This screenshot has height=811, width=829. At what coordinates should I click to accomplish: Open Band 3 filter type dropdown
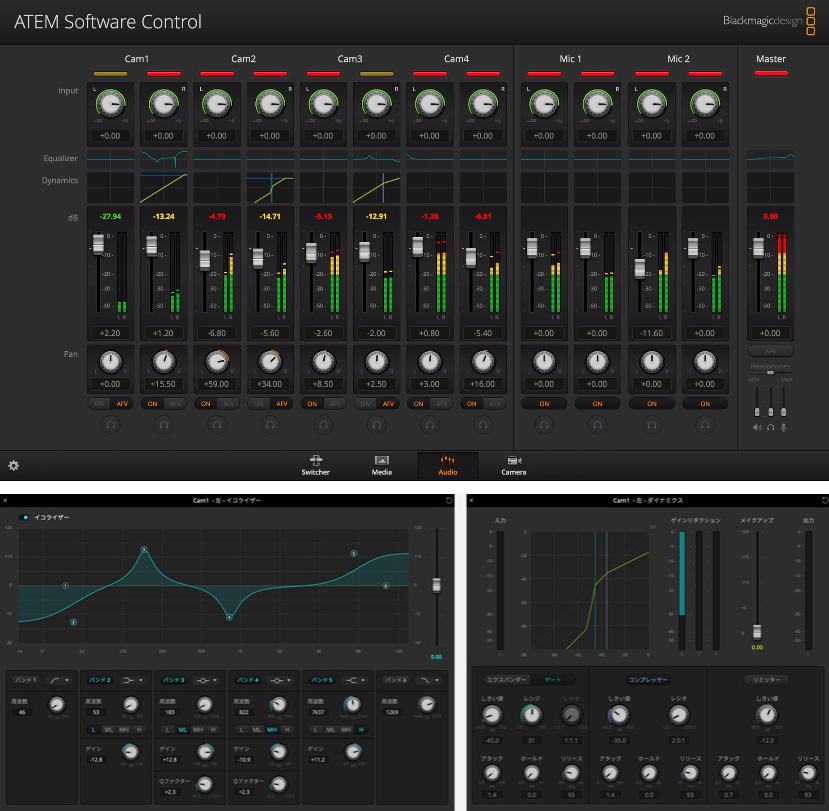pos(206,680)
